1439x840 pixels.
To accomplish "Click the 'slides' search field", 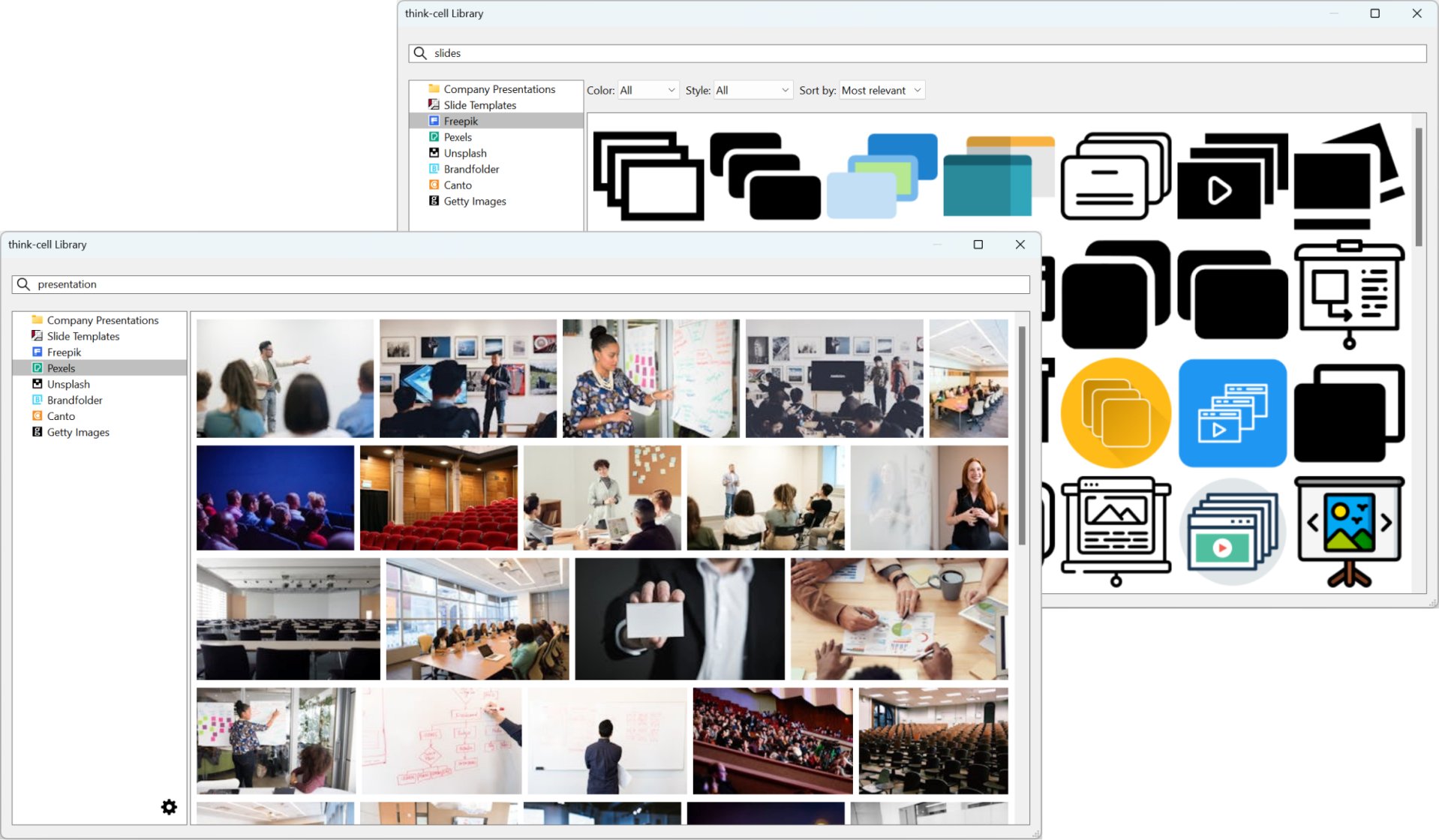I will pyautogui.click(x=917, y=53).
